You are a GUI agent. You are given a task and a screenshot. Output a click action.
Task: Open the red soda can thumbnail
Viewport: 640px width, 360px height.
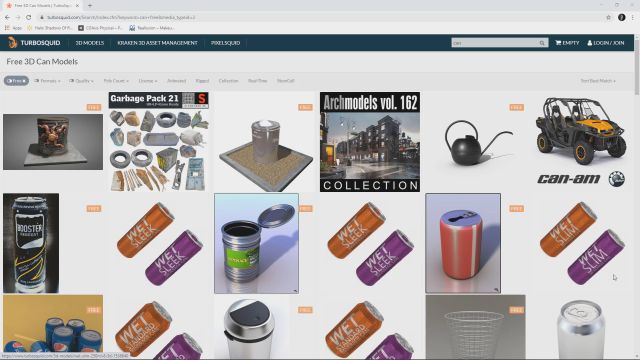[463, 243]
